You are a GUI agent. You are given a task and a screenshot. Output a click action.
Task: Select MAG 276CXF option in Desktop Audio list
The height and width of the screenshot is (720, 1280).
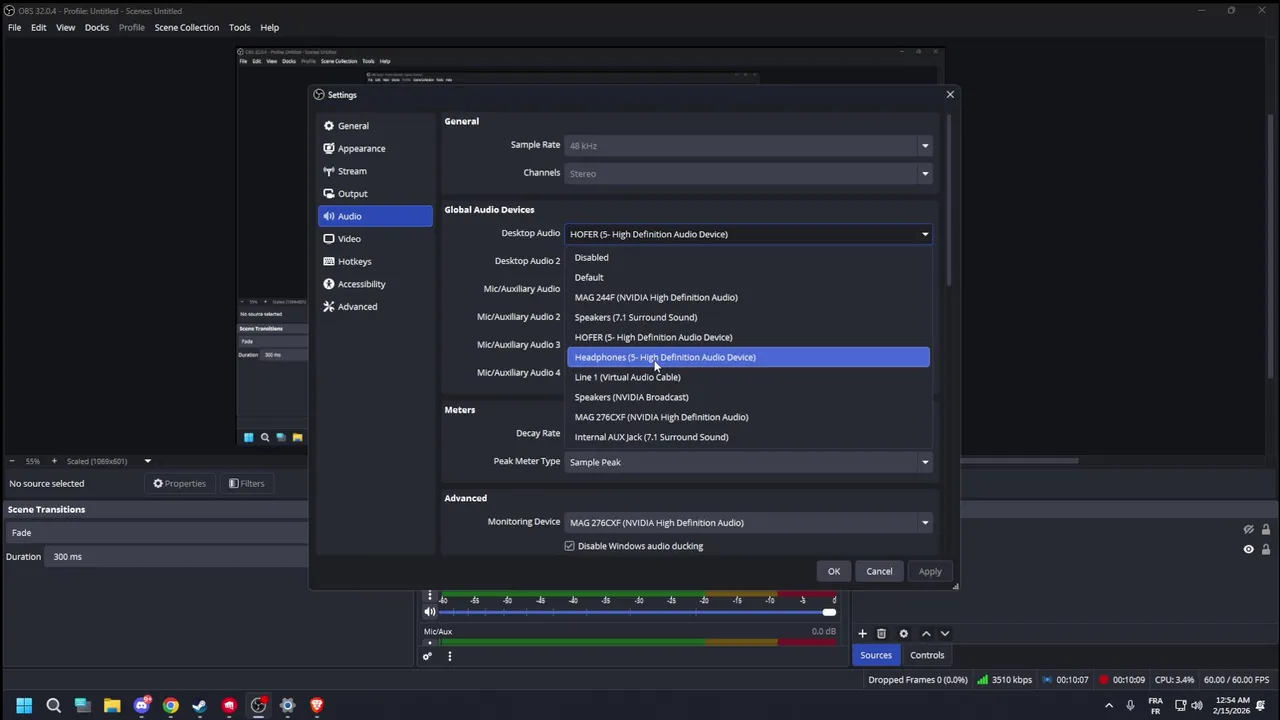[748, 417]
